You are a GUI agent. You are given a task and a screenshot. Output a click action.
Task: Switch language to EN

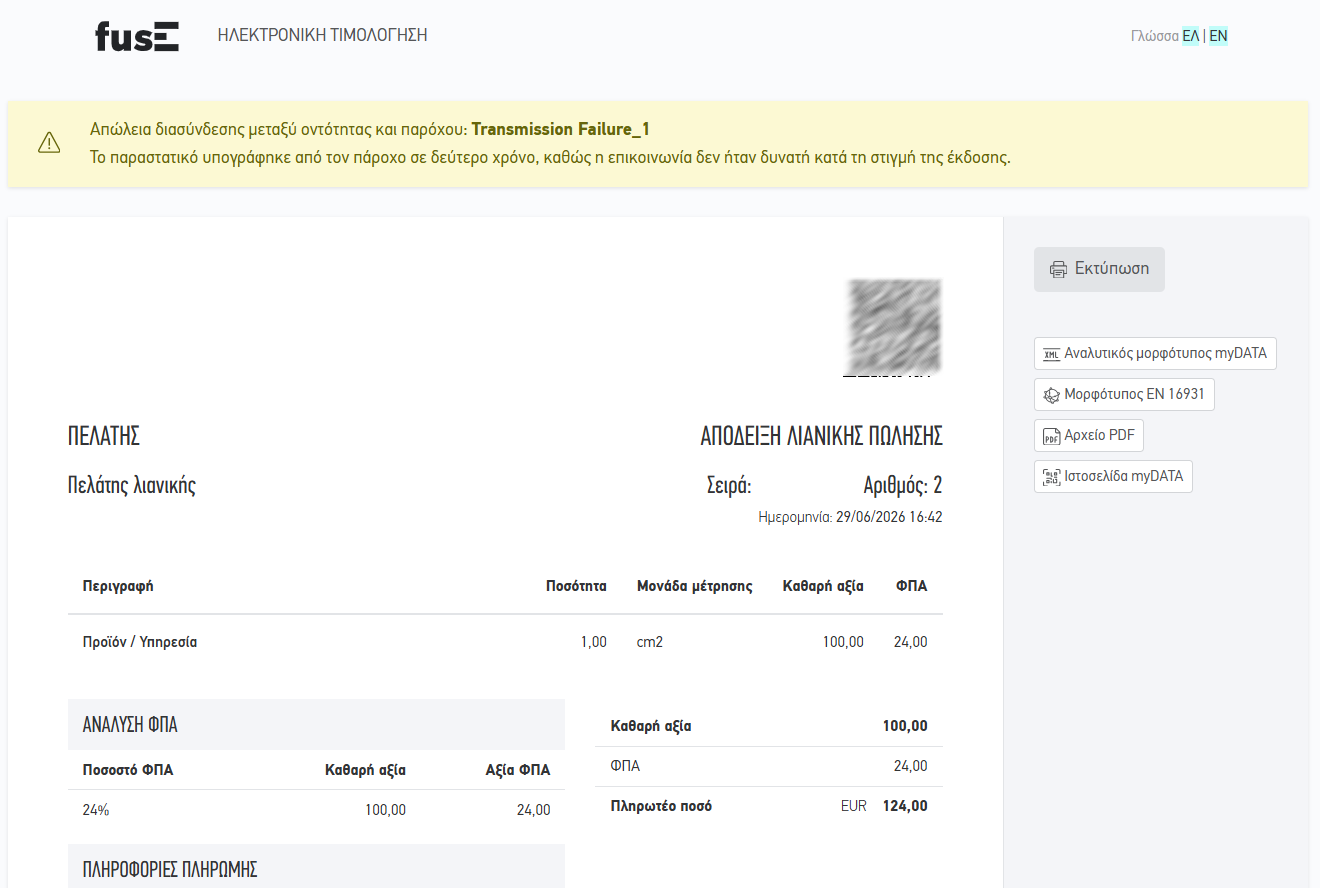pyautogui.click(x=1218, y=36)
